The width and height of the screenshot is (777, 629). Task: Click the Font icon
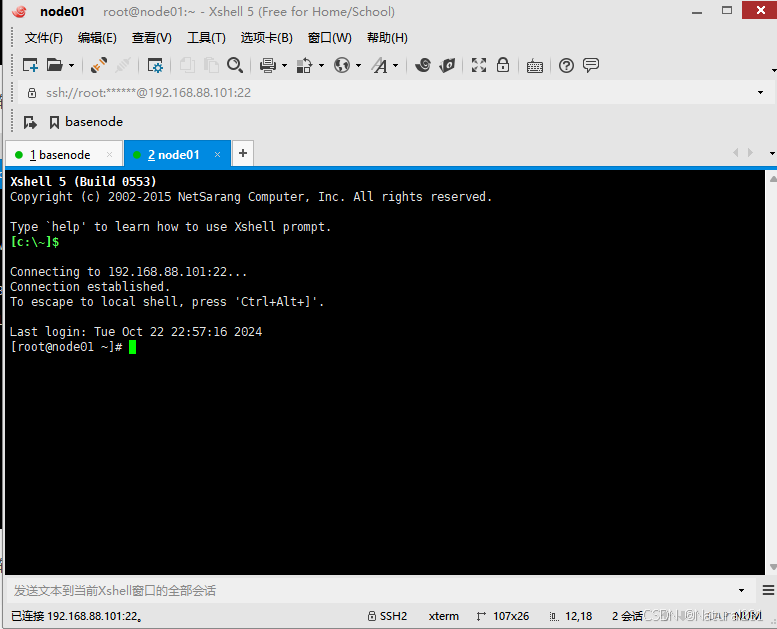click(x=380, y=65)
